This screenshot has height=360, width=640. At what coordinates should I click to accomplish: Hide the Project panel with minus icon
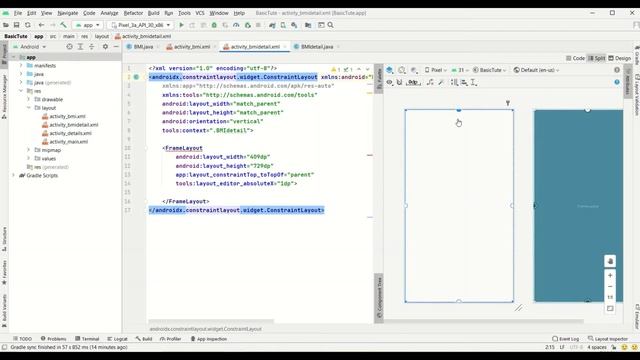116,47
